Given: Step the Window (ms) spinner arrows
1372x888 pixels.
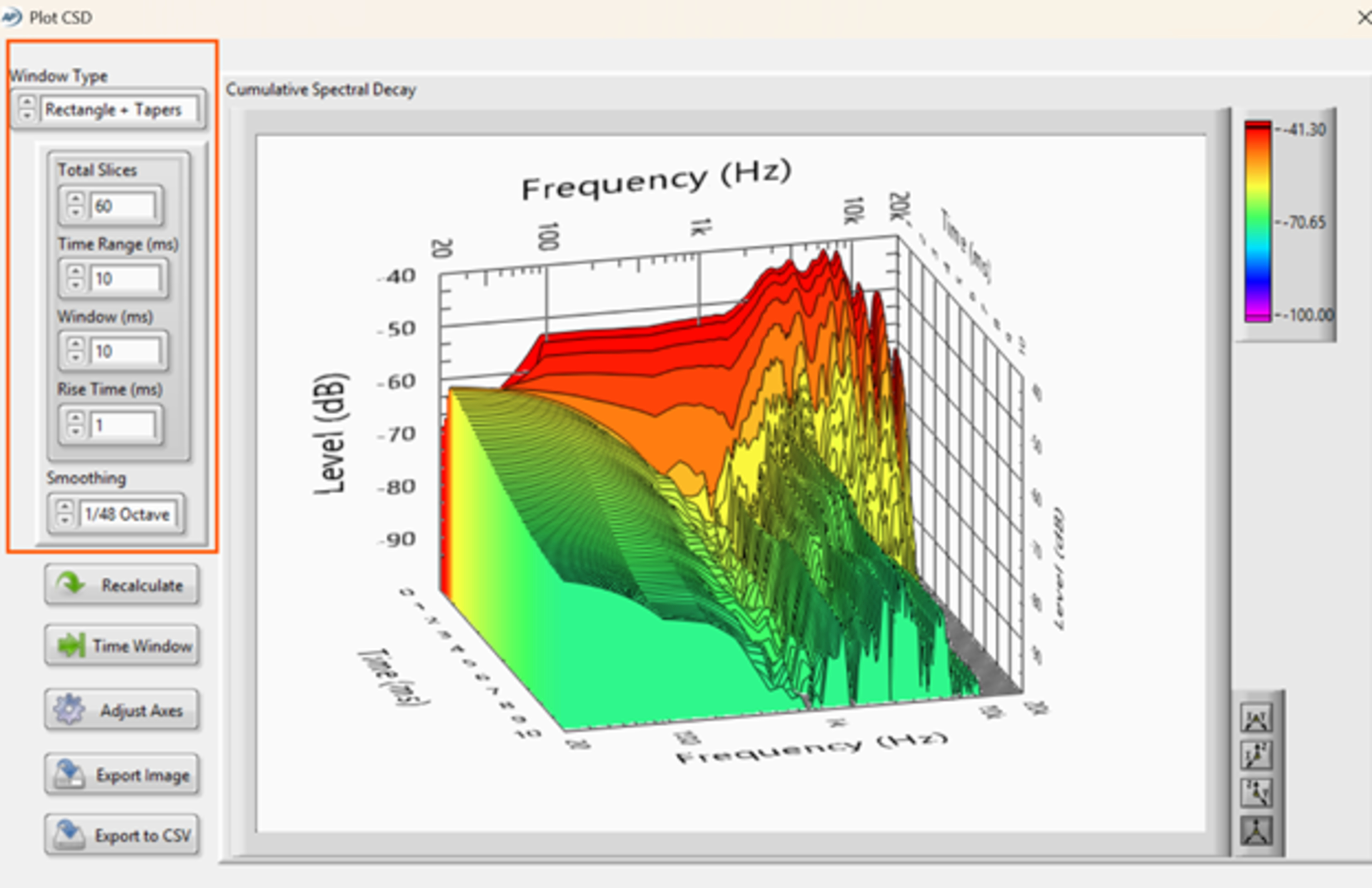Looking at the screenshot, I should pos(75,351).
